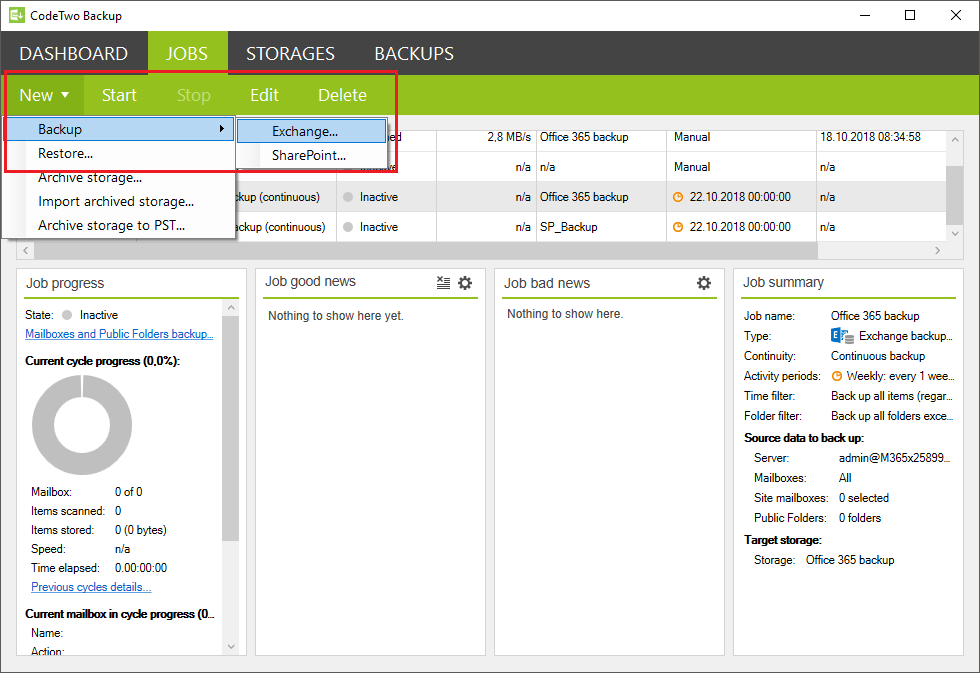This screenshot has height=673, width=980.
Task: Open Job good news settings gear
Action: pyautogui.click(x=465, y=283)
